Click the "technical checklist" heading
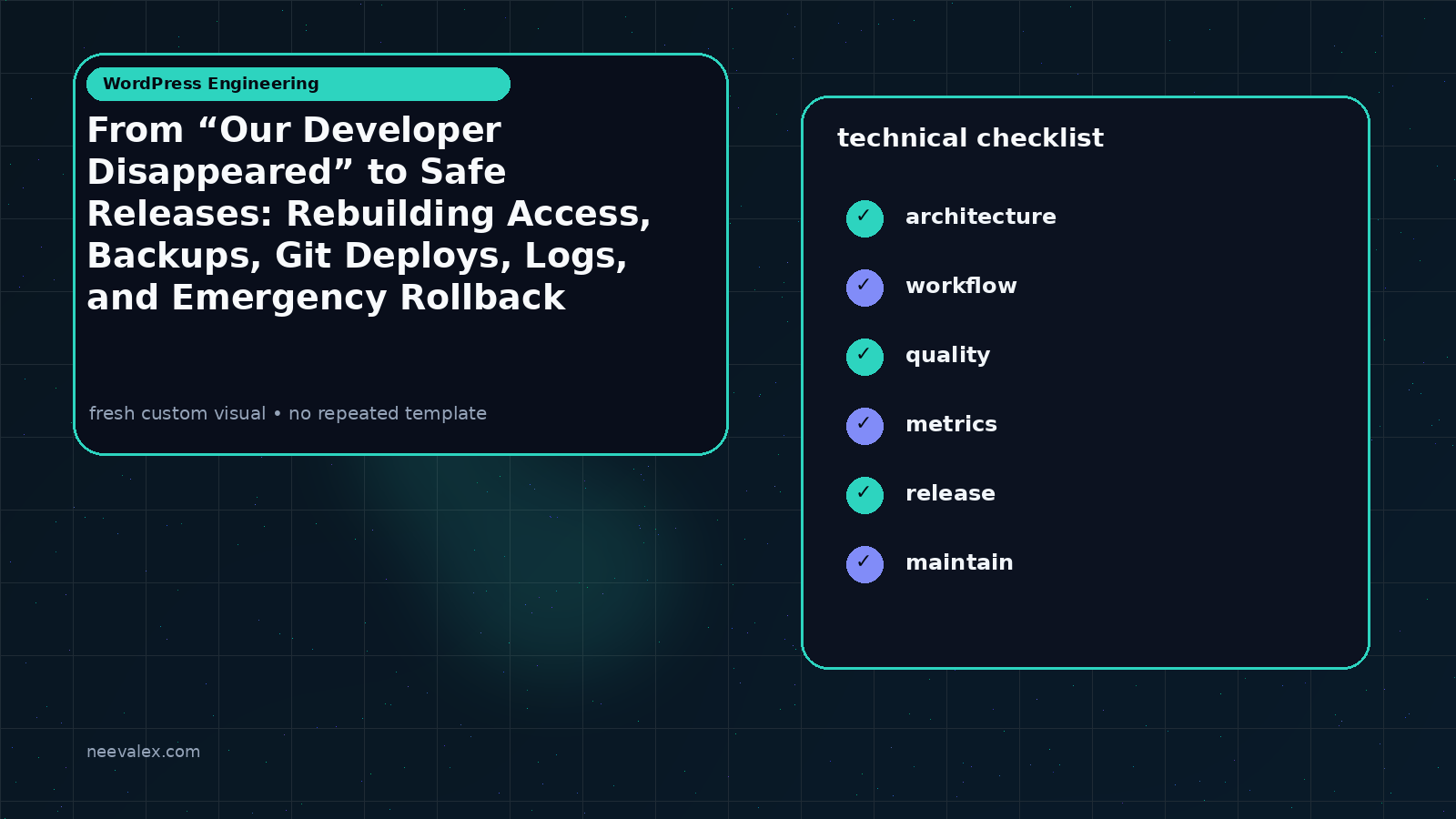This screenshot has height=819, width=1456. (970, 137)
